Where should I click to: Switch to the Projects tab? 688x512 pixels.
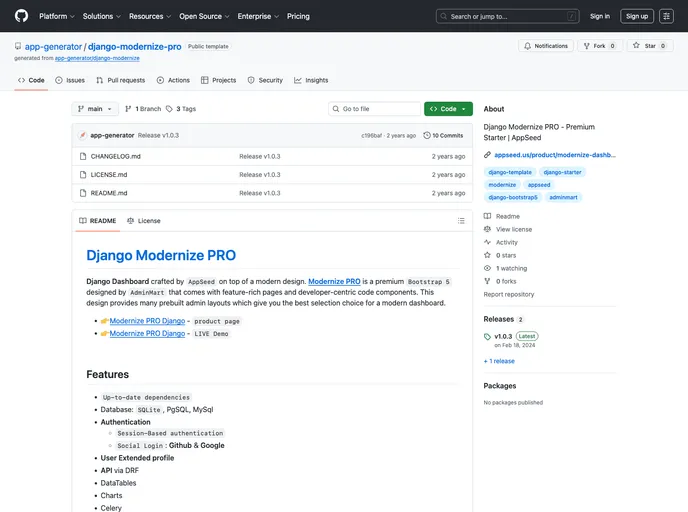click(x=219, y=80)
